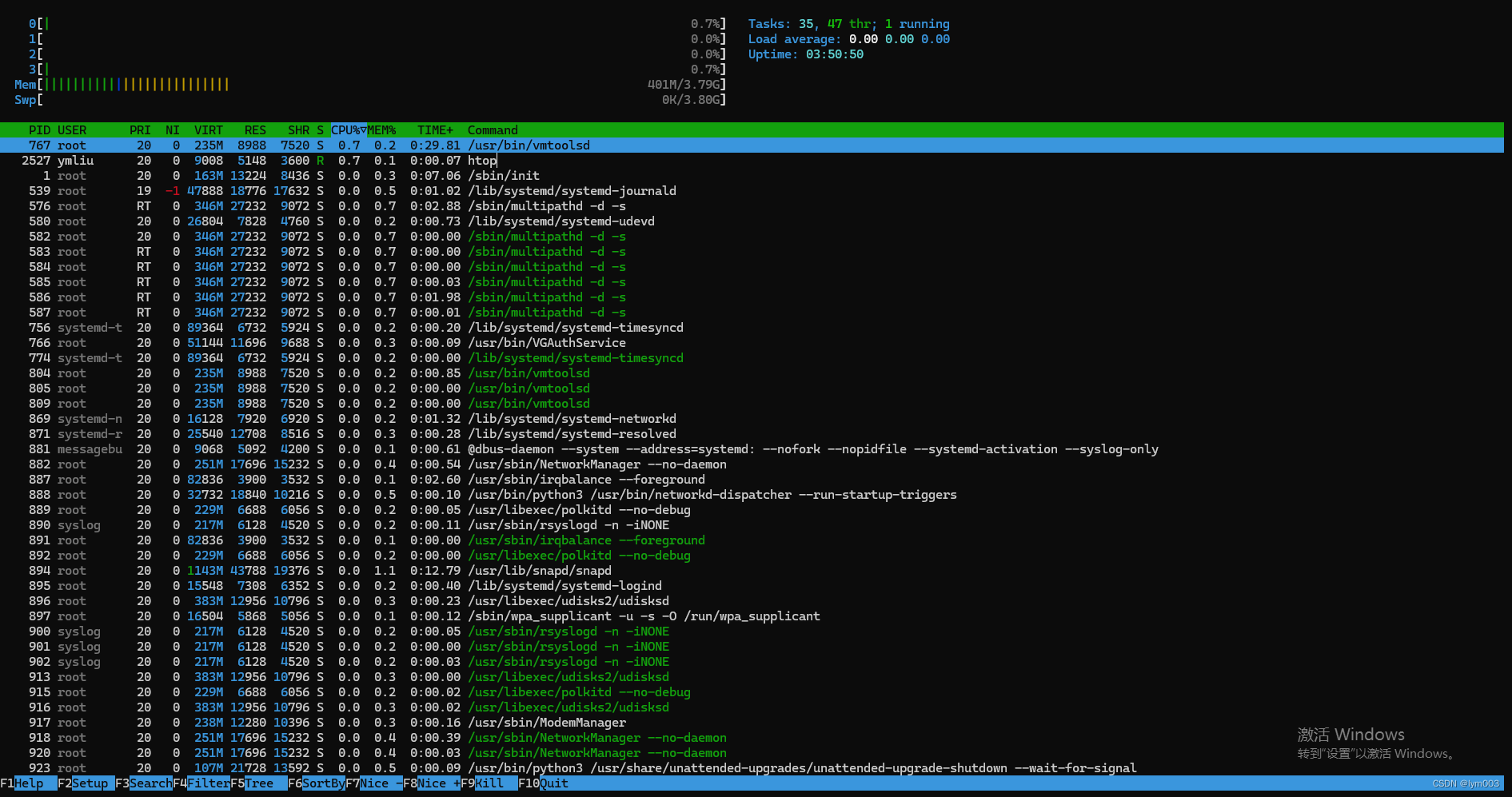Viewport: 1512px width, 797px height.
Task: Open F2 Setup menu
Action: pos(86,783)
